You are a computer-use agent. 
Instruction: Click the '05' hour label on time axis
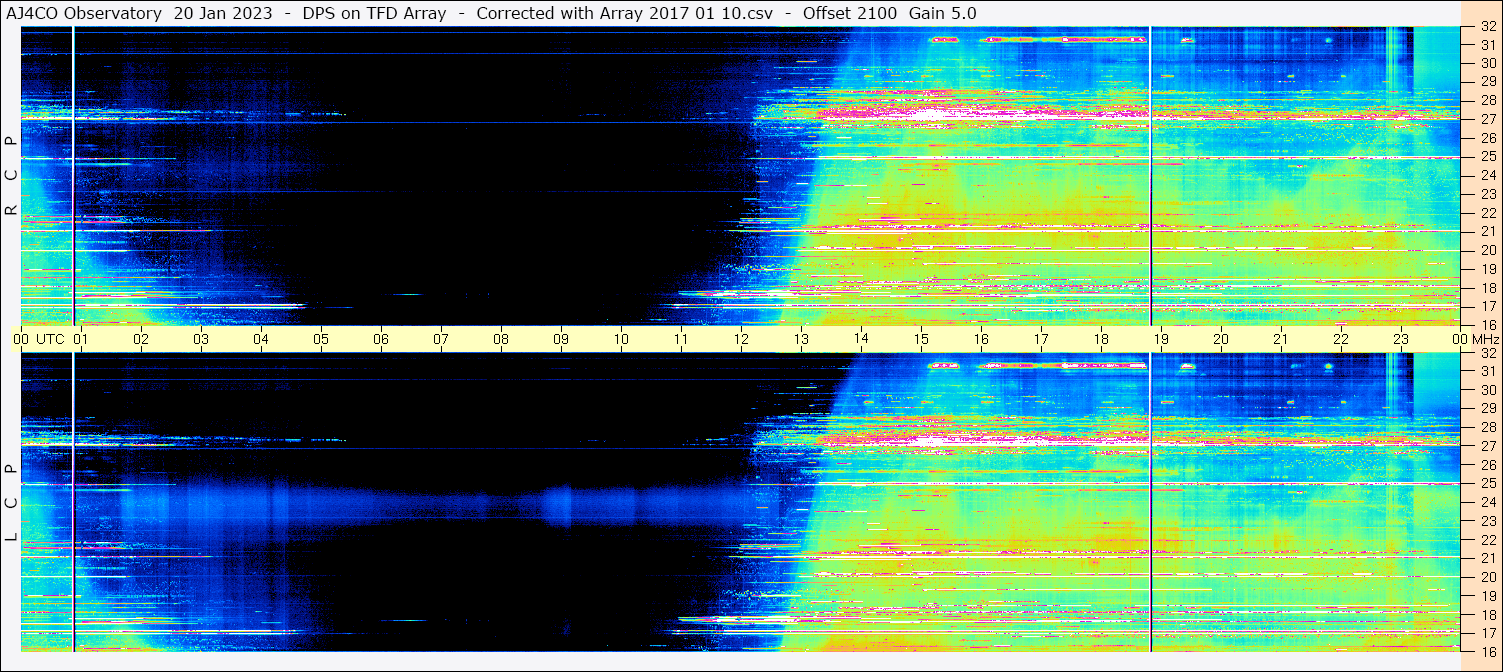pos(321,339)
